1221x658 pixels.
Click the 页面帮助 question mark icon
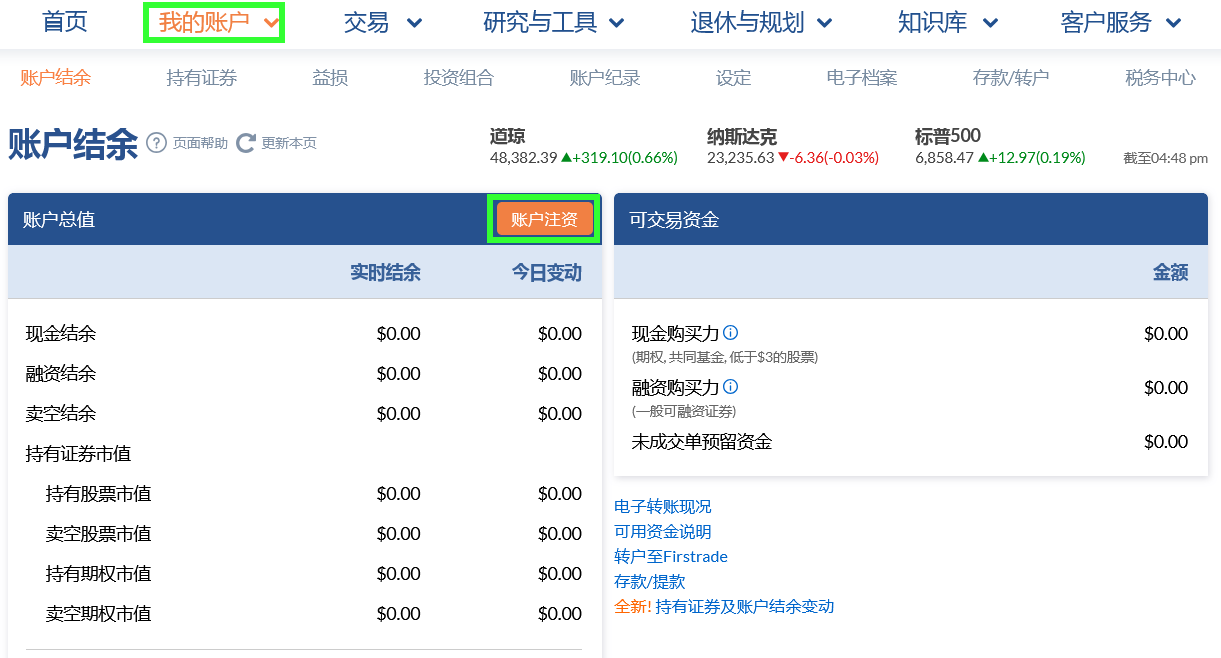(157, 143)
